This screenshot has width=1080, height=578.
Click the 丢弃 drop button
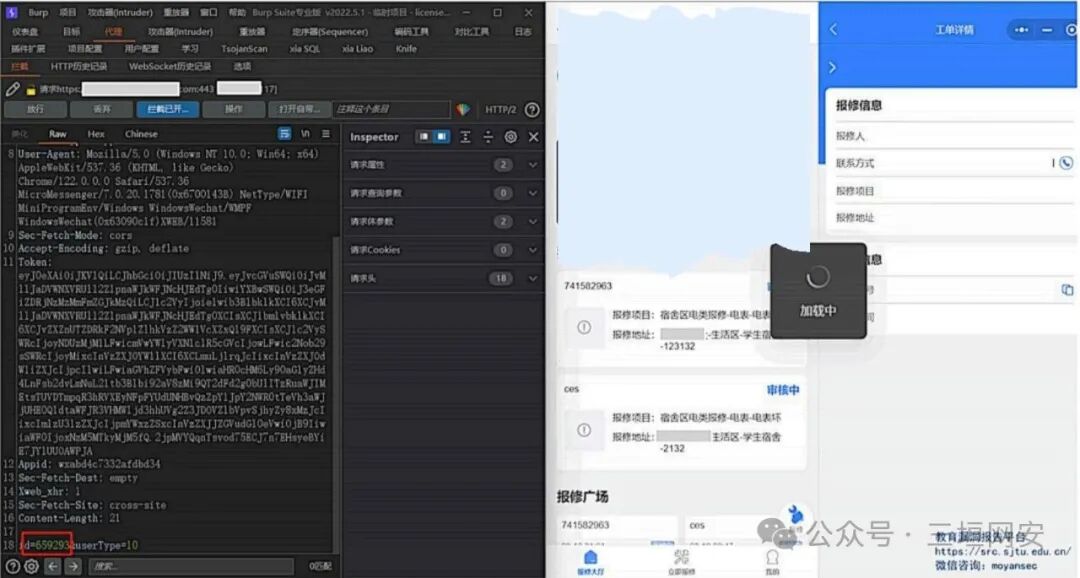coord(102,110)
